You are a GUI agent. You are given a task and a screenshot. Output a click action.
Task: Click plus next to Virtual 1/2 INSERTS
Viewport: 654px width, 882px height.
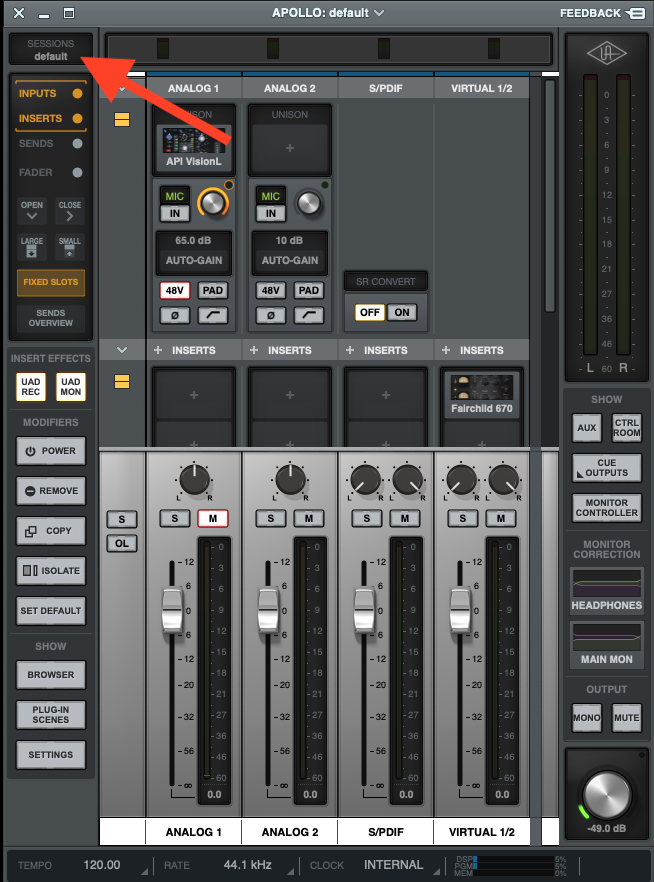coord(446,350)
